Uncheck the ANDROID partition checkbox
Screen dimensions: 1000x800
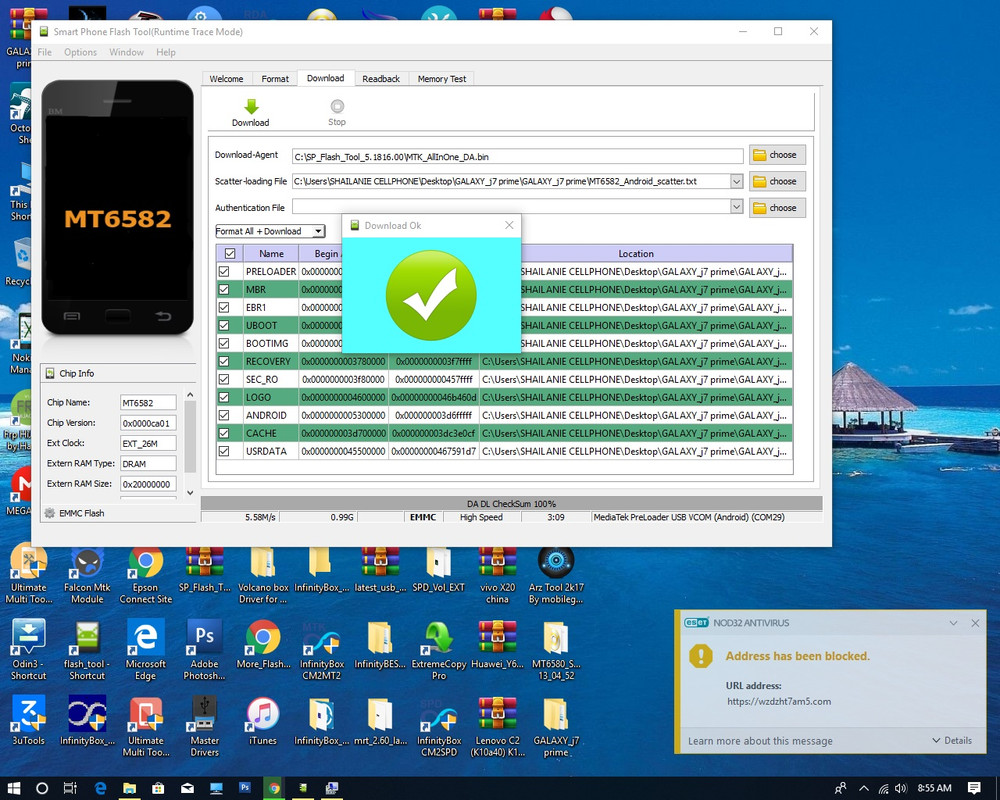224,415
